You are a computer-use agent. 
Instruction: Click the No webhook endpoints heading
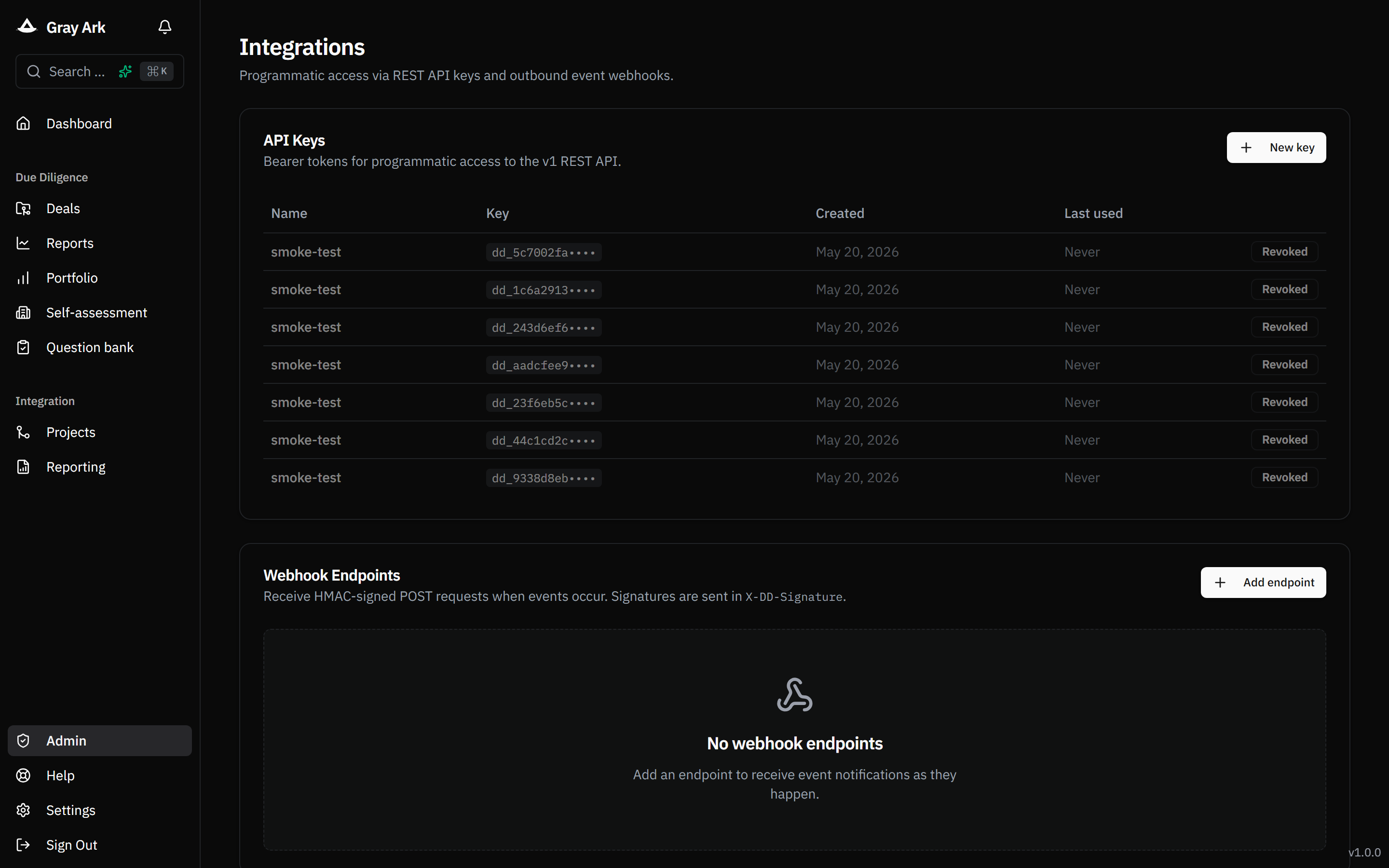[x=794, y=744]
